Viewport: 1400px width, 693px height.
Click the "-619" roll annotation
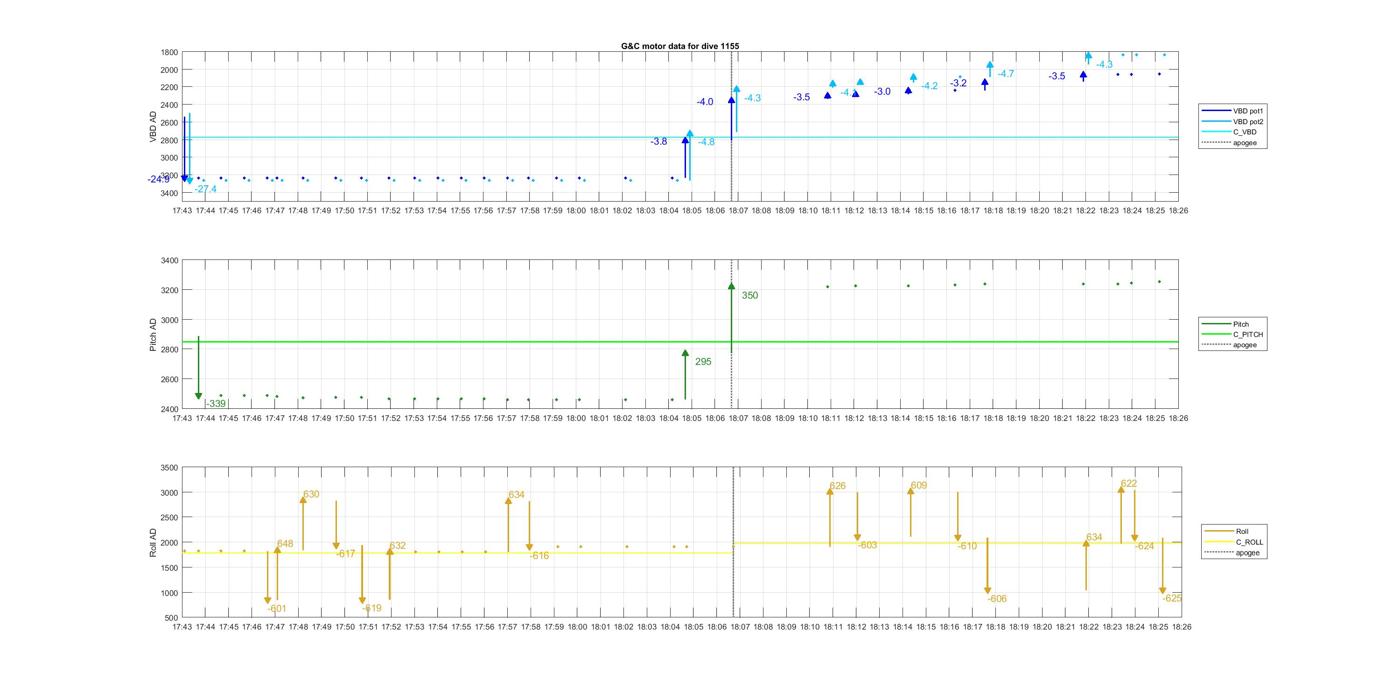pyautogui.click(x=371, y=608)
